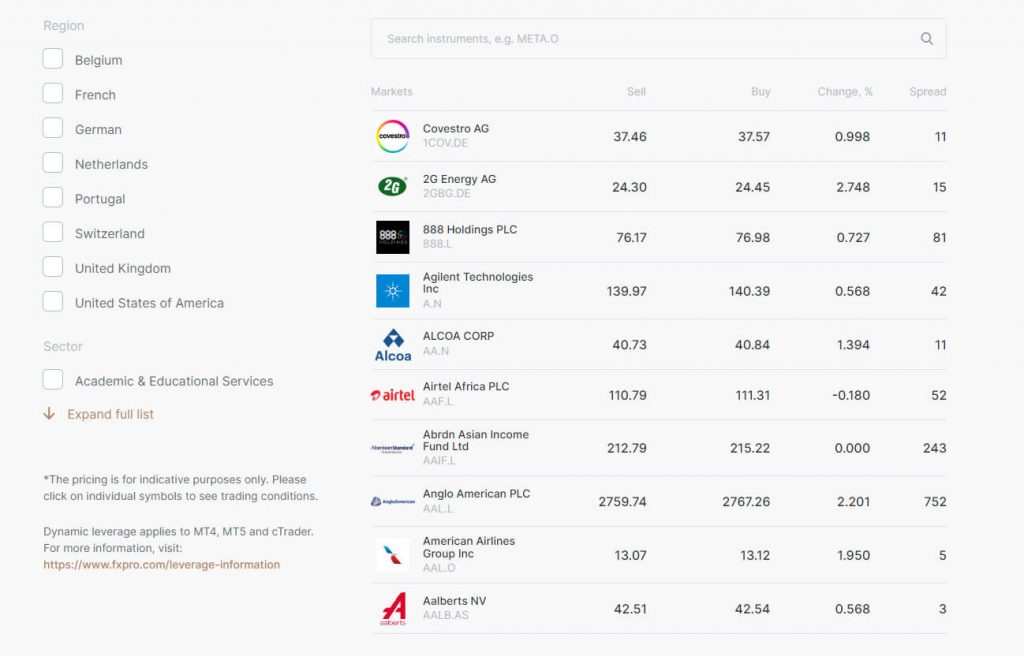This screenshot has width=1024, height=656.
Task: Open the Anglo American logo
Action: tap(392, 502)
